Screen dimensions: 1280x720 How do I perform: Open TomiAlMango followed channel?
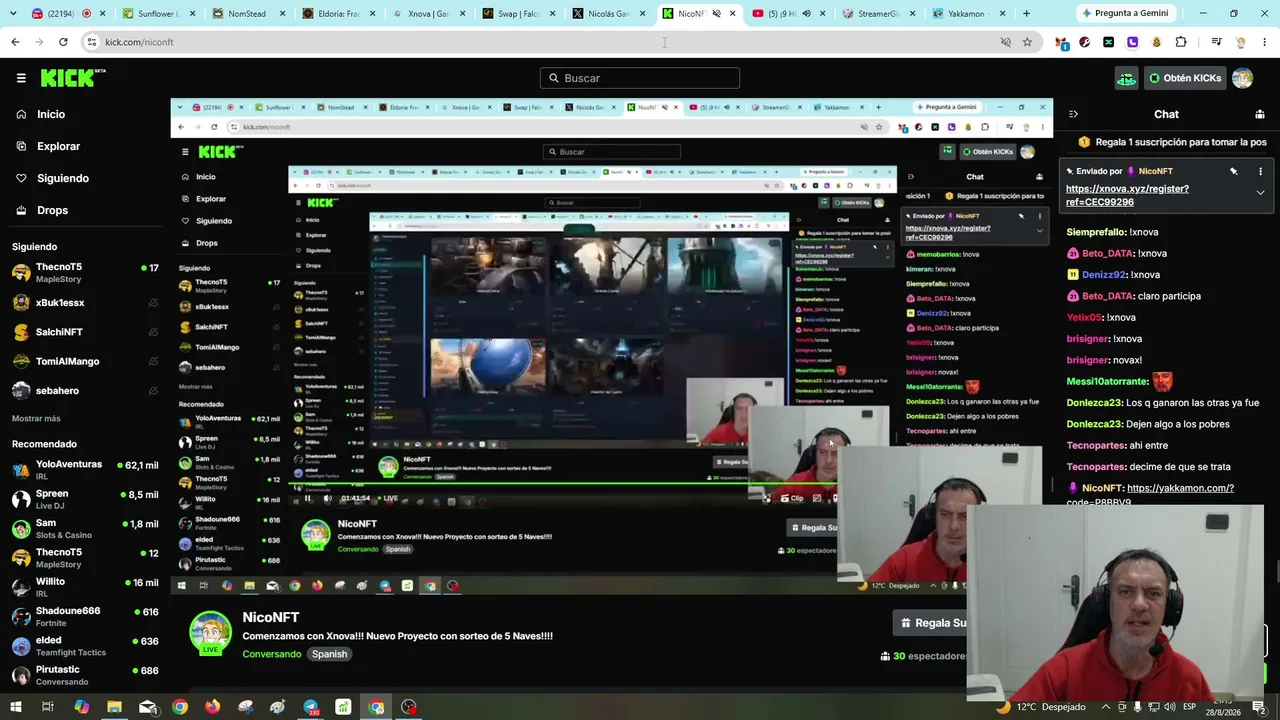(85, 361)
